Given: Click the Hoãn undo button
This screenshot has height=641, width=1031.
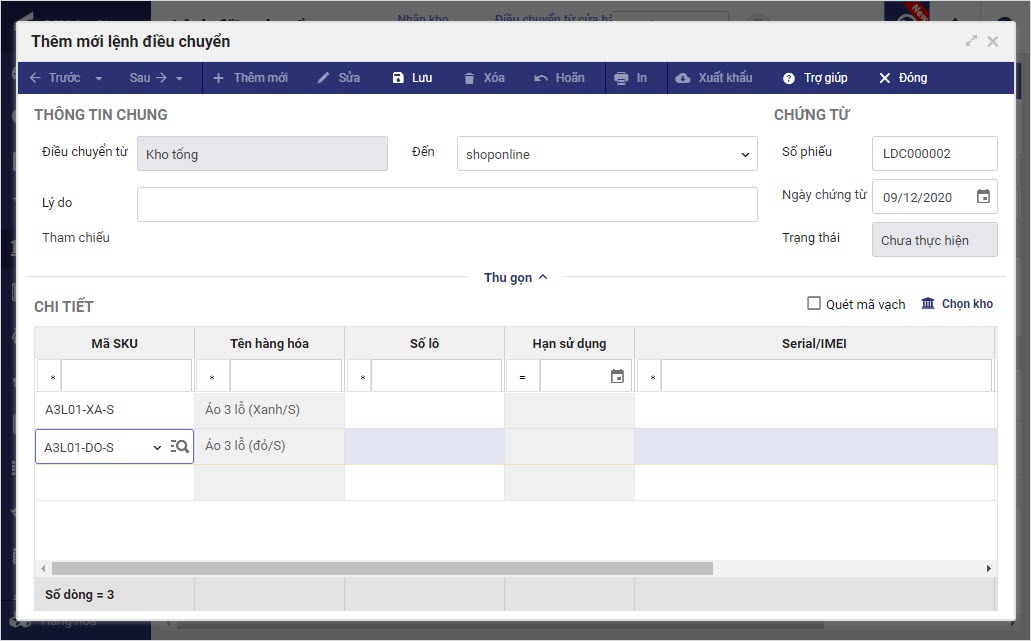Looking at the screenshot, I should tap(559, 78).
